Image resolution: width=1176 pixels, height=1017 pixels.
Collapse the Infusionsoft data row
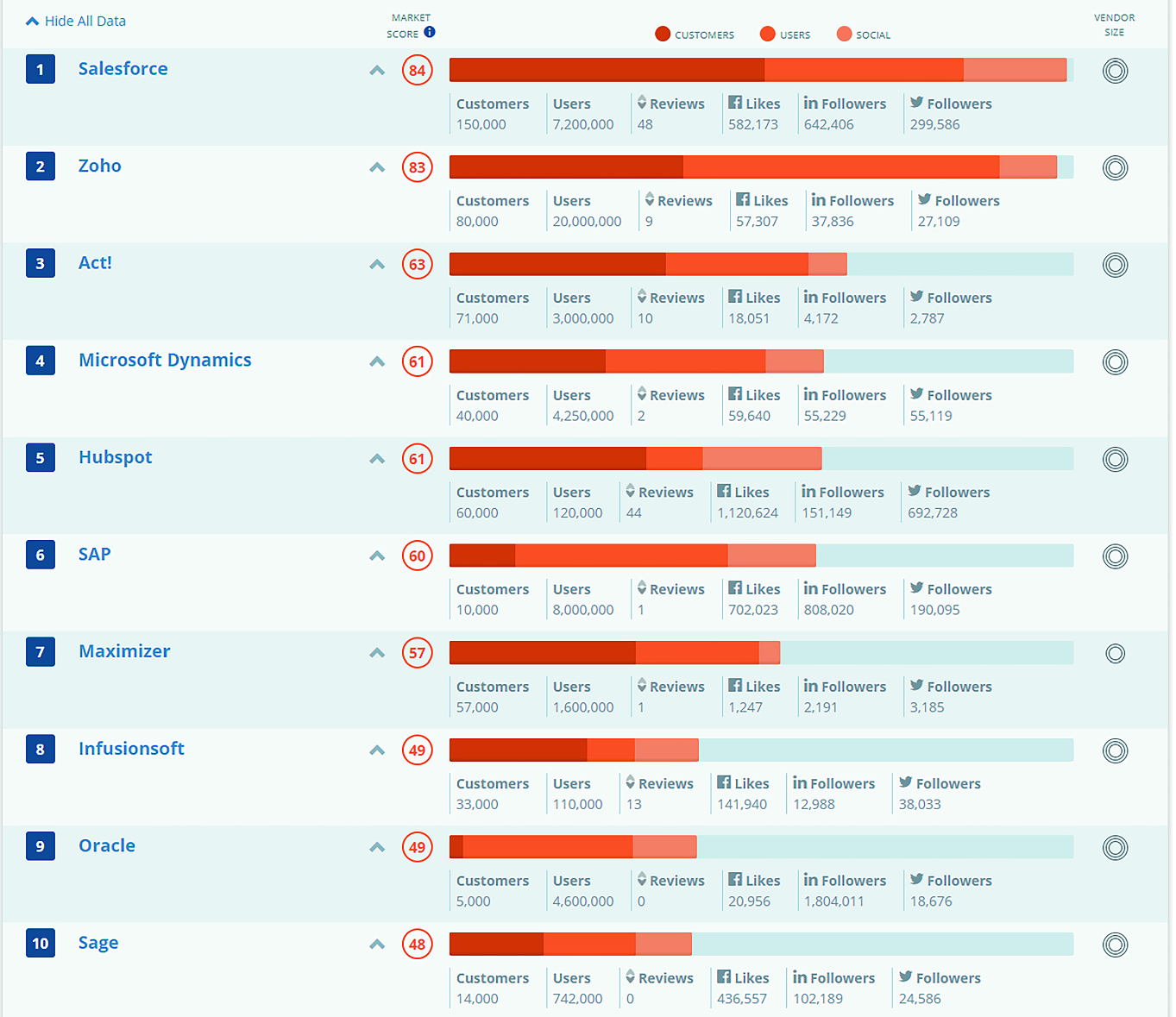377,750
